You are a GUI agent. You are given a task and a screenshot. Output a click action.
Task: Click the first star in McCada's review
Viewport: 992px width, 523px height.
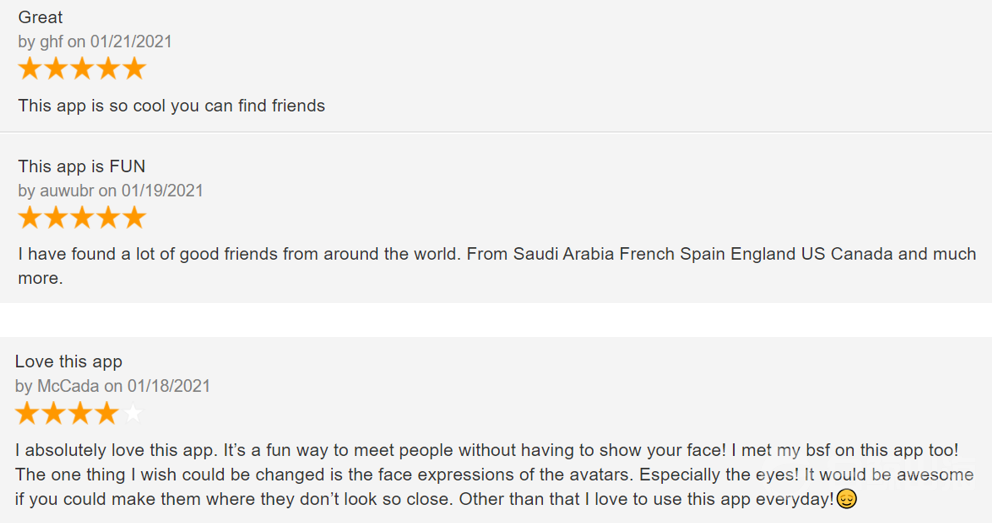pyautogui.click(x=27, y=412)
